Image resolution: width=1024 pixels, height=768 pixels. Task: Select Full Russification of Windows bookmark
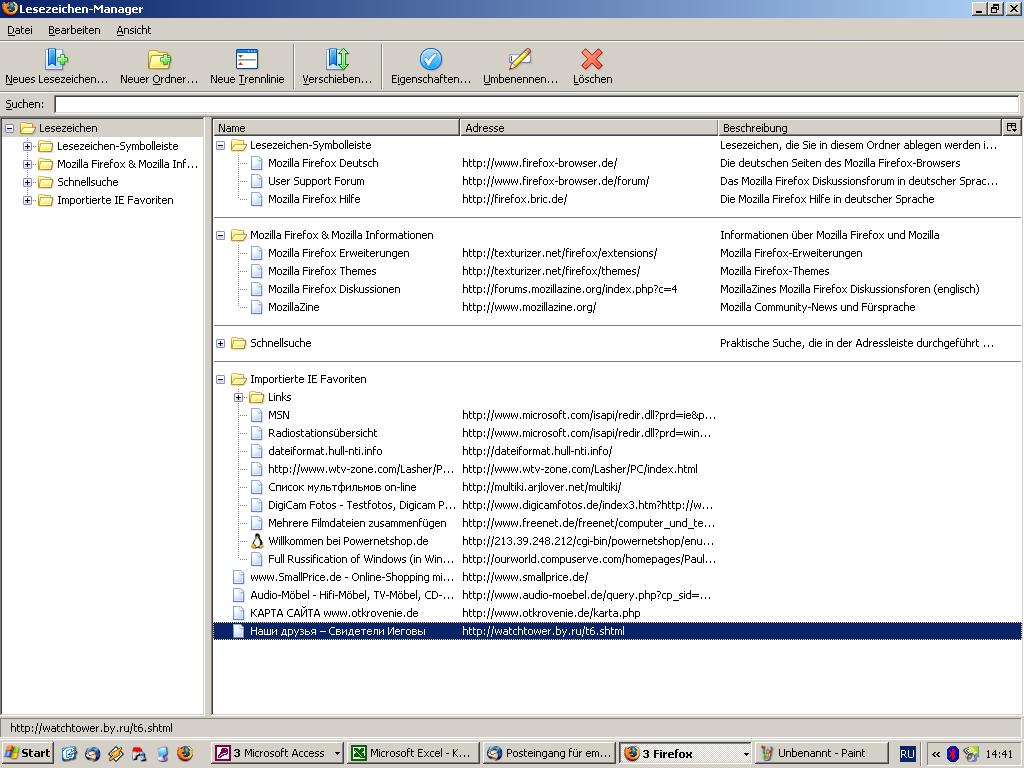(361, 559)
